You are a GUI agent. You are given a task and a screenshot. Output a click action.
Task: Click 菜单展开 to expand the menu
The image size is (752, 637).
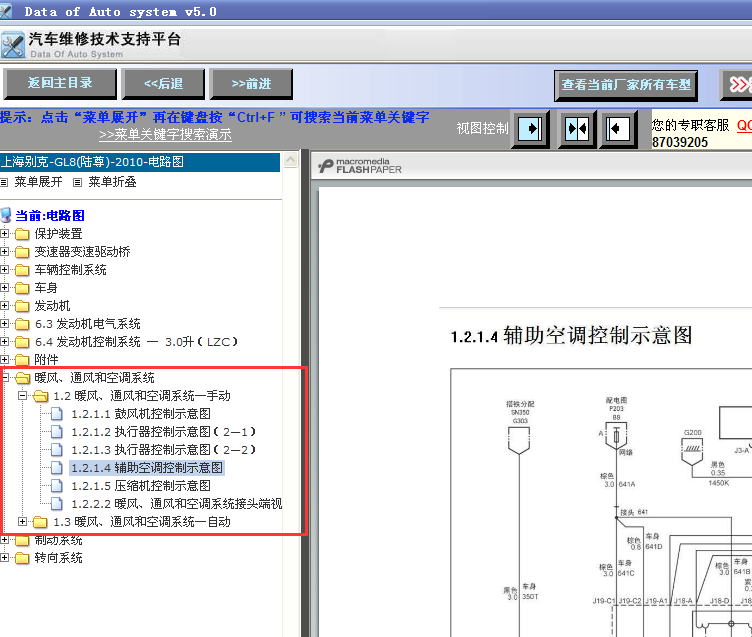click(x=38, y=182)
